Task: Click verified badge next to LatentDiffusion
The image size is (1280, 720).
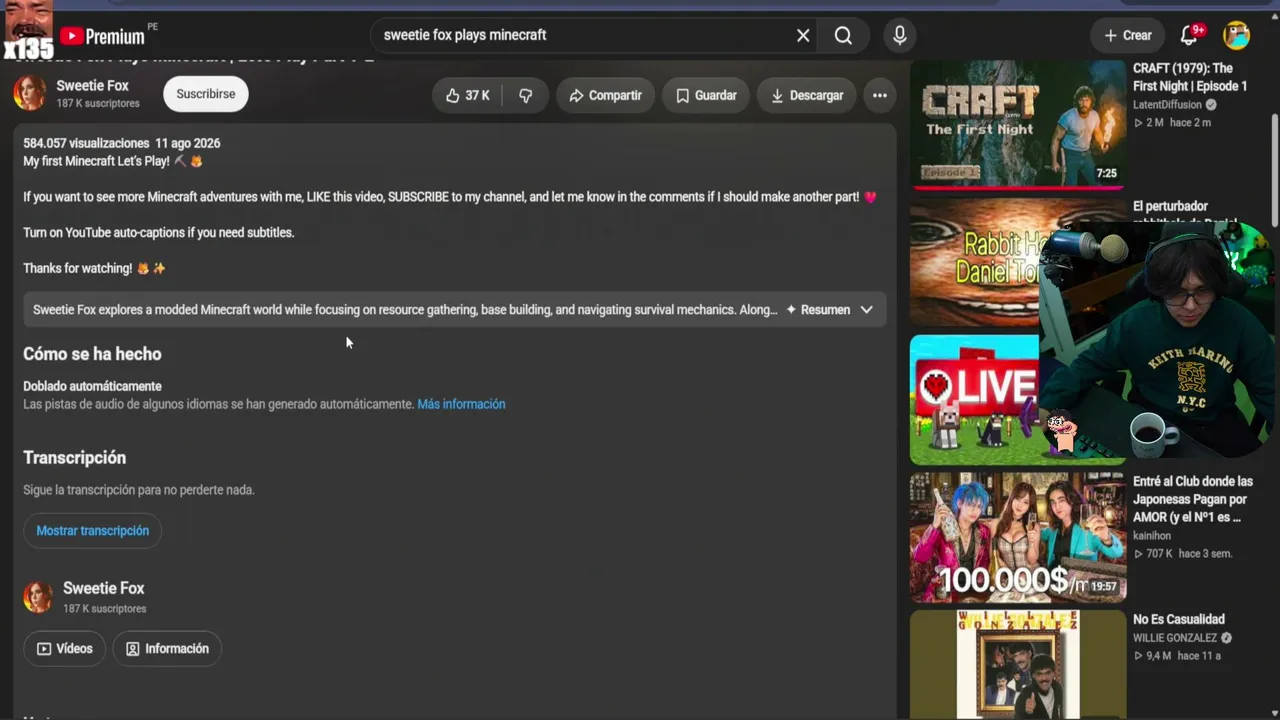Action: pyautogui.click(x=1211, y=105)
